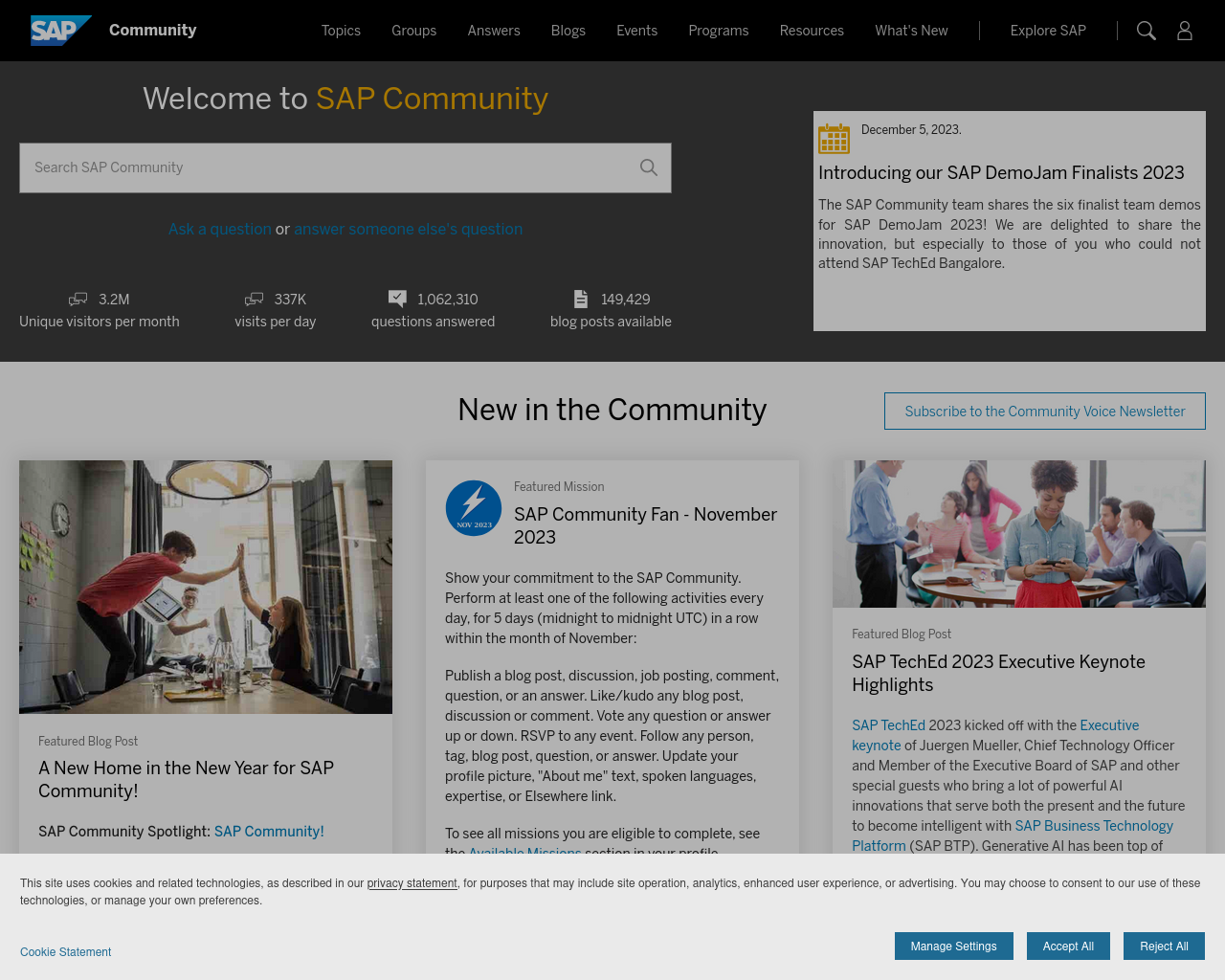Click the checkmark icon beside 1,062,310 questions answered
The height and width of the screenshot is (980, 1225).
coord(397,299)
